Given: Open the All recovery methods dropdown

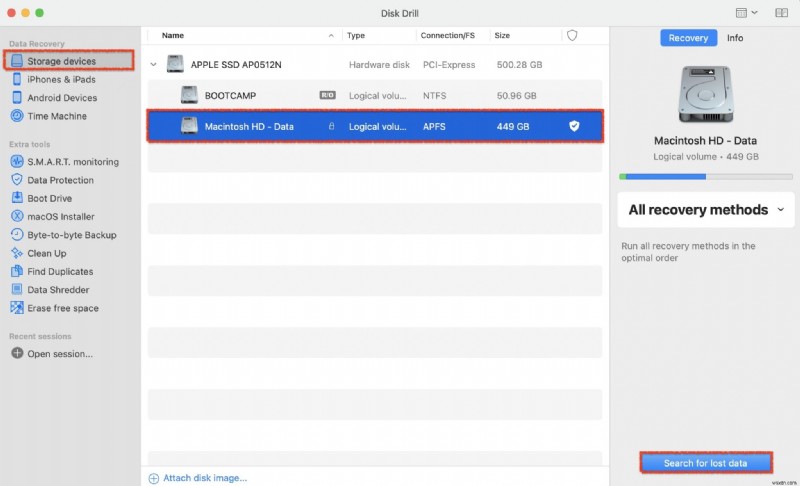Looking at the screenshot, I should point(706,210).
